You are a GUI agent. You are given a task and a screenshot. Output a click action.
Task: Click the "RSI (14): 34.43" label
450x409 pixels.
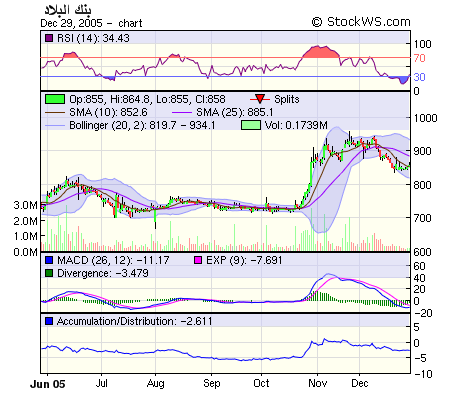[93, 38]
